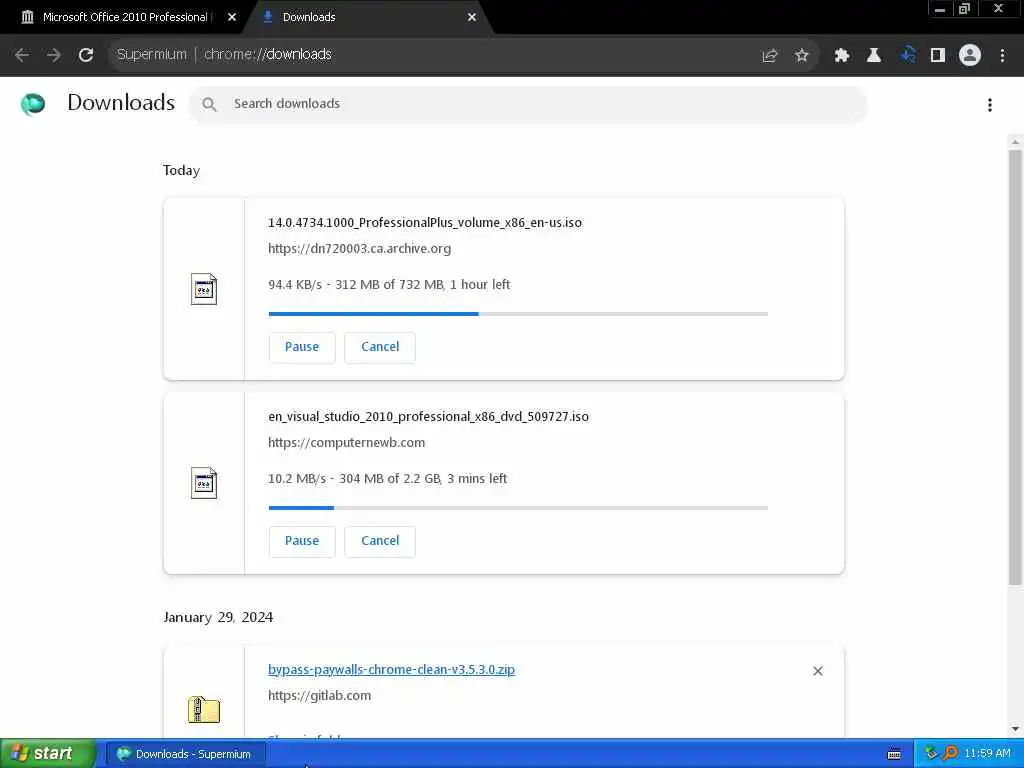Click the Supermium logo beside Downloads
The width and height of the screenshot is (1024, 768).
click(x=33, y=104)
